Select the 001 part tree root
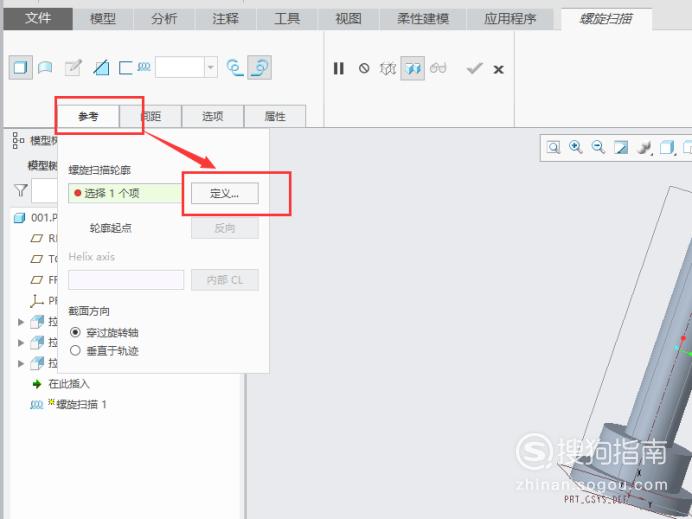 [35, 218]
